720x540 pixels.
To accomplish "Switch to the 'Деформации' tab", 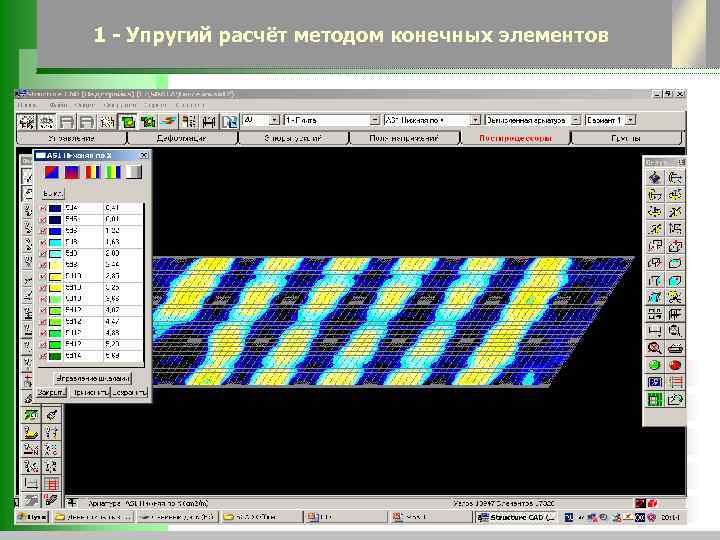I will 182,138.
